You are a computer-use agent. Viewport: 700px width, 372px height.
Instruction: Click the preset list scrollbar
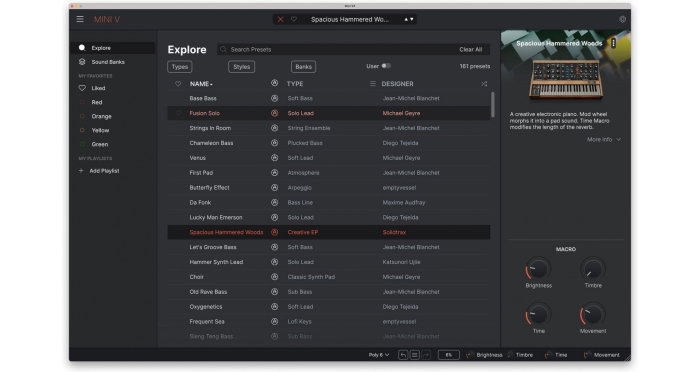click(493, 105)
